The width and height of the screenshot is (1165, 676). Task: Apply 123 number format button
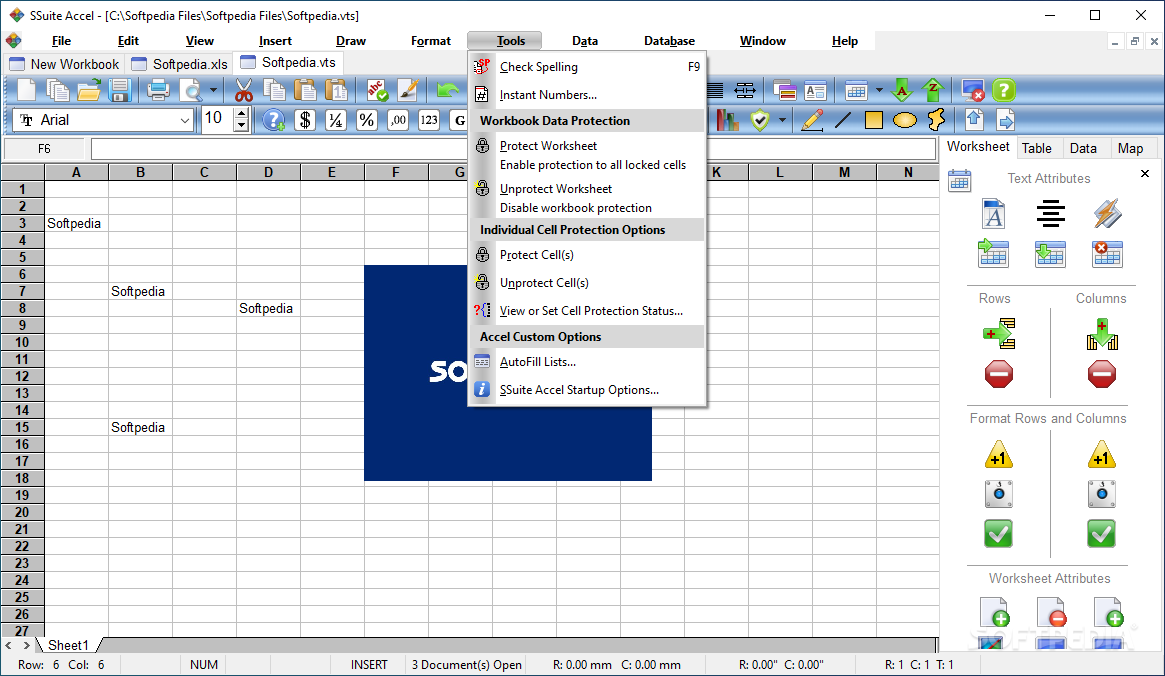point(429,120)
